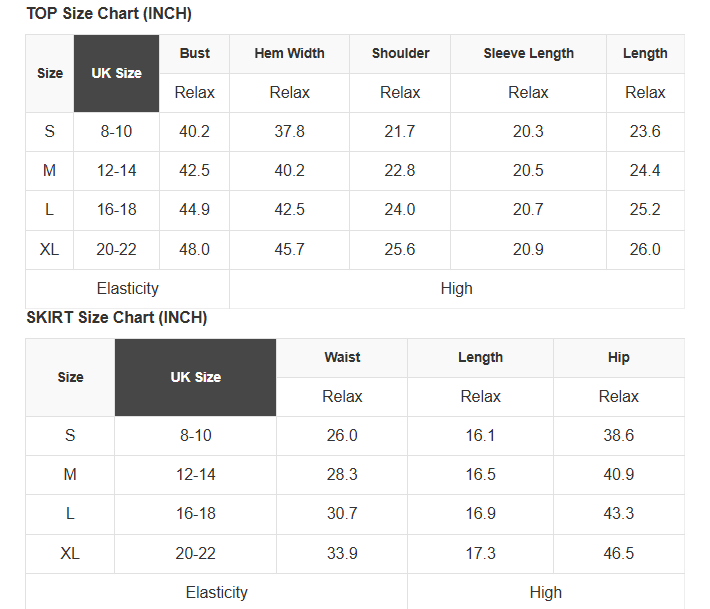Click the High elasticity value in skirt chart
The image size is (710, 609).
click(545, 592)
